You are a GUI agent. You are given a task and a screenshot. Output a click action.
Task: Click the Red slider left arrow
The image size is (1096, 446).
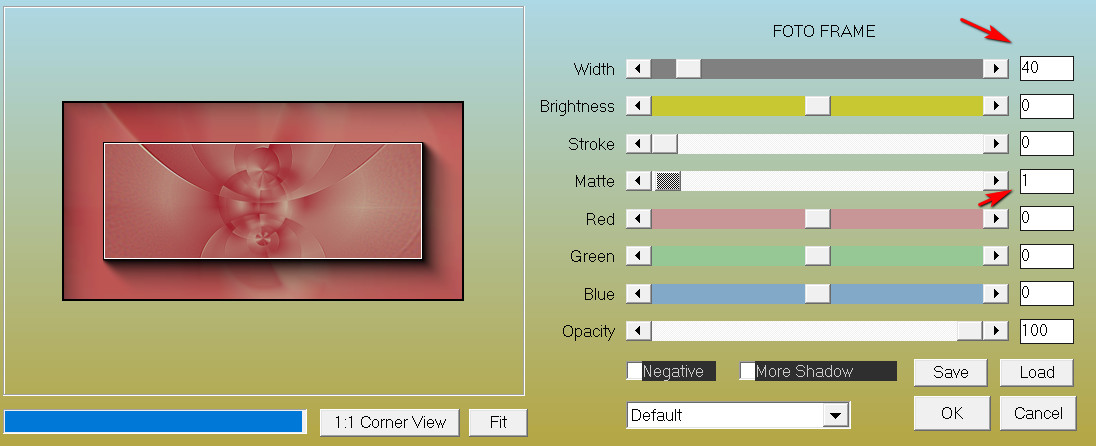[x=637, y=219]
